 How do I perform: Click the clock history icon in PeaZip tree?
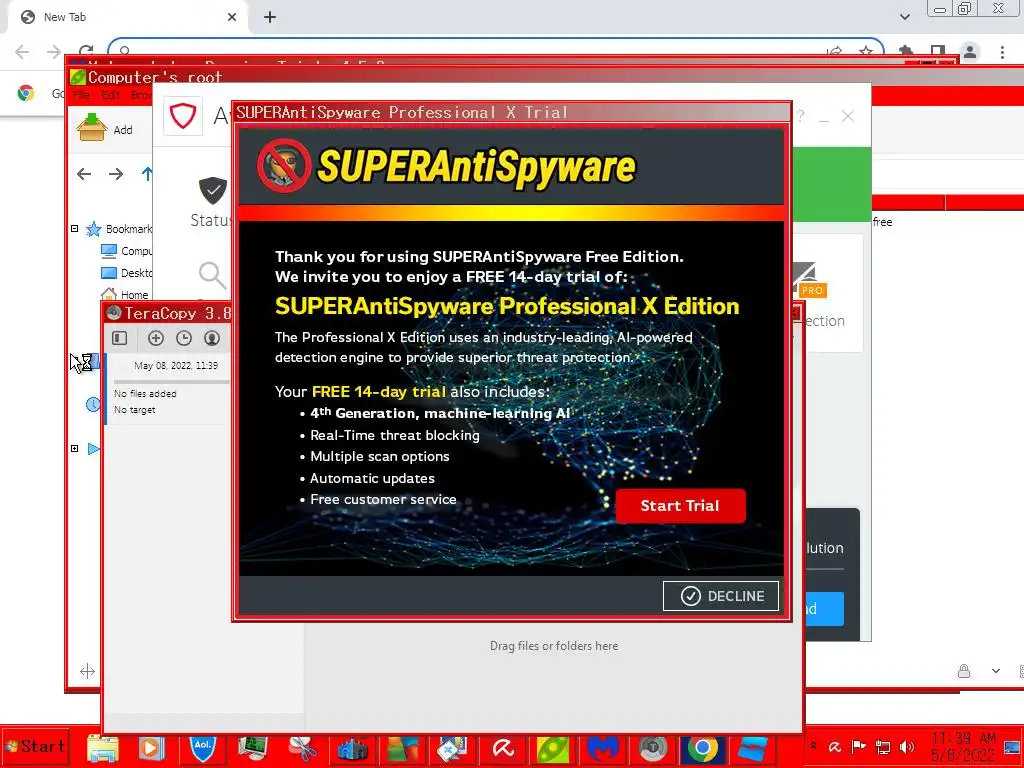point(93,404)
